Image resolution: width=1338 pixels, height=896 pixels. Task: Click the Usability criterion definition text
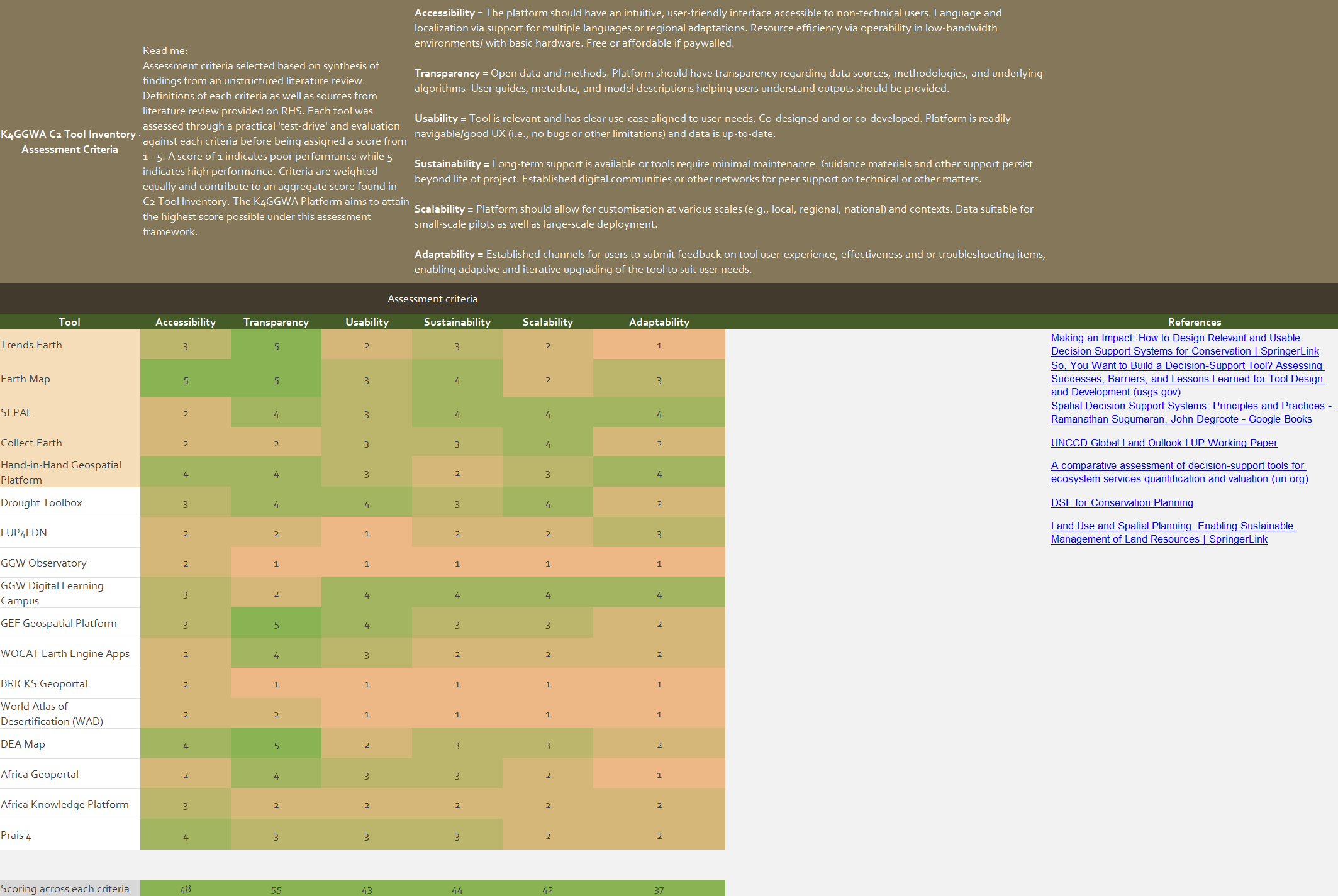pyautogui.click(x=712, y=126)
